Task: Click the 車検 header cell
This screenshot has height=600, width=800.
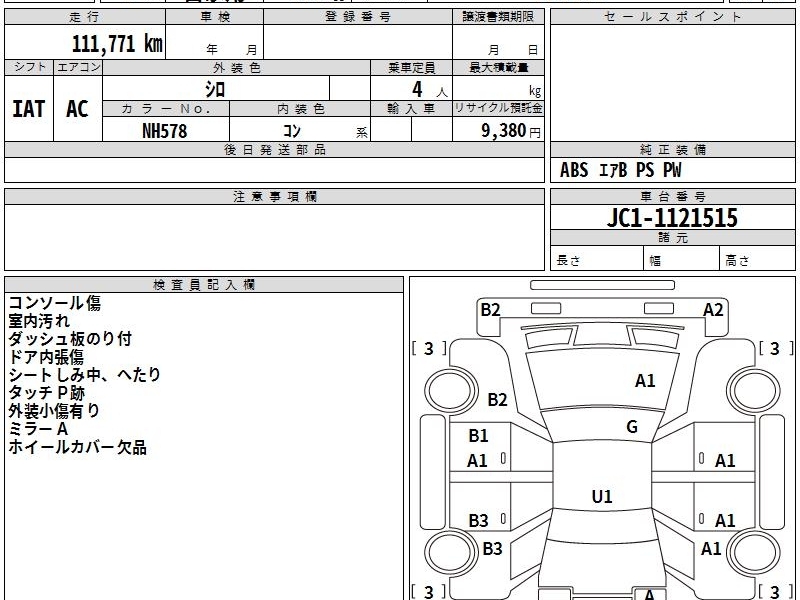Action: [x=215, y=17]
